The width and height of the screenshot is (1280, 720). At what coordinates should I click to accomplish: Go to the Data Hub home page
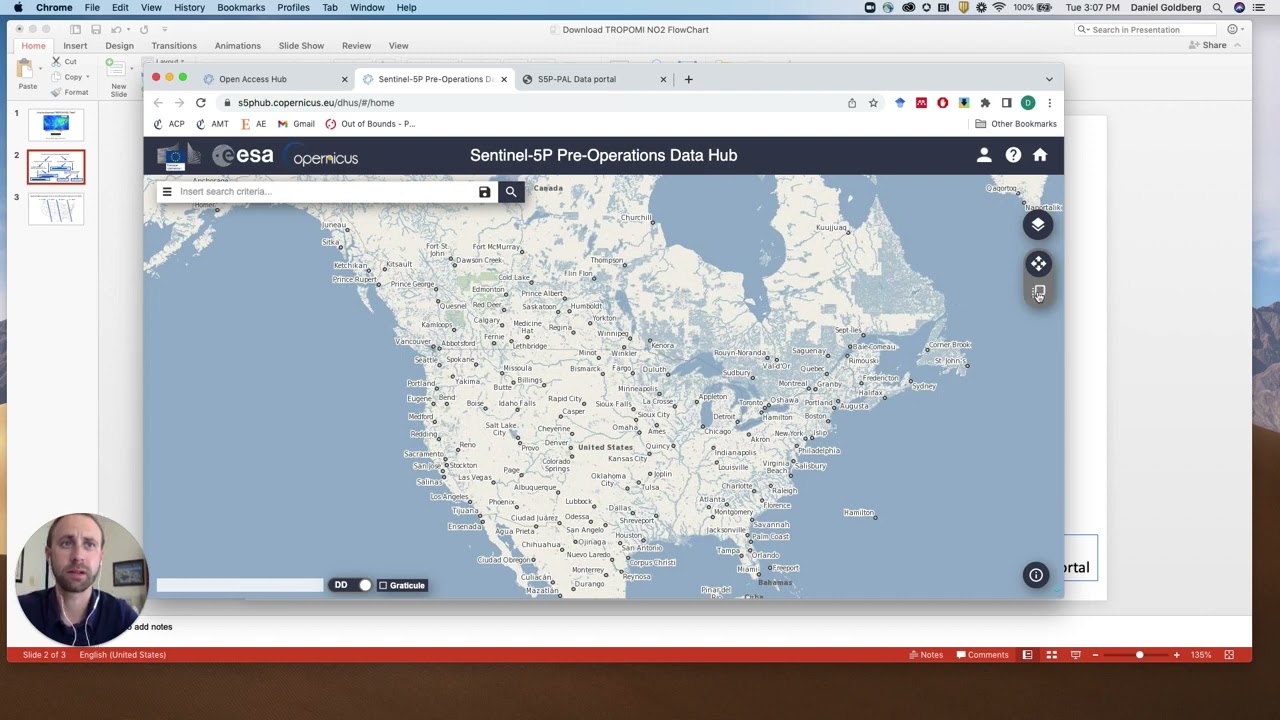pos(1040,155)
